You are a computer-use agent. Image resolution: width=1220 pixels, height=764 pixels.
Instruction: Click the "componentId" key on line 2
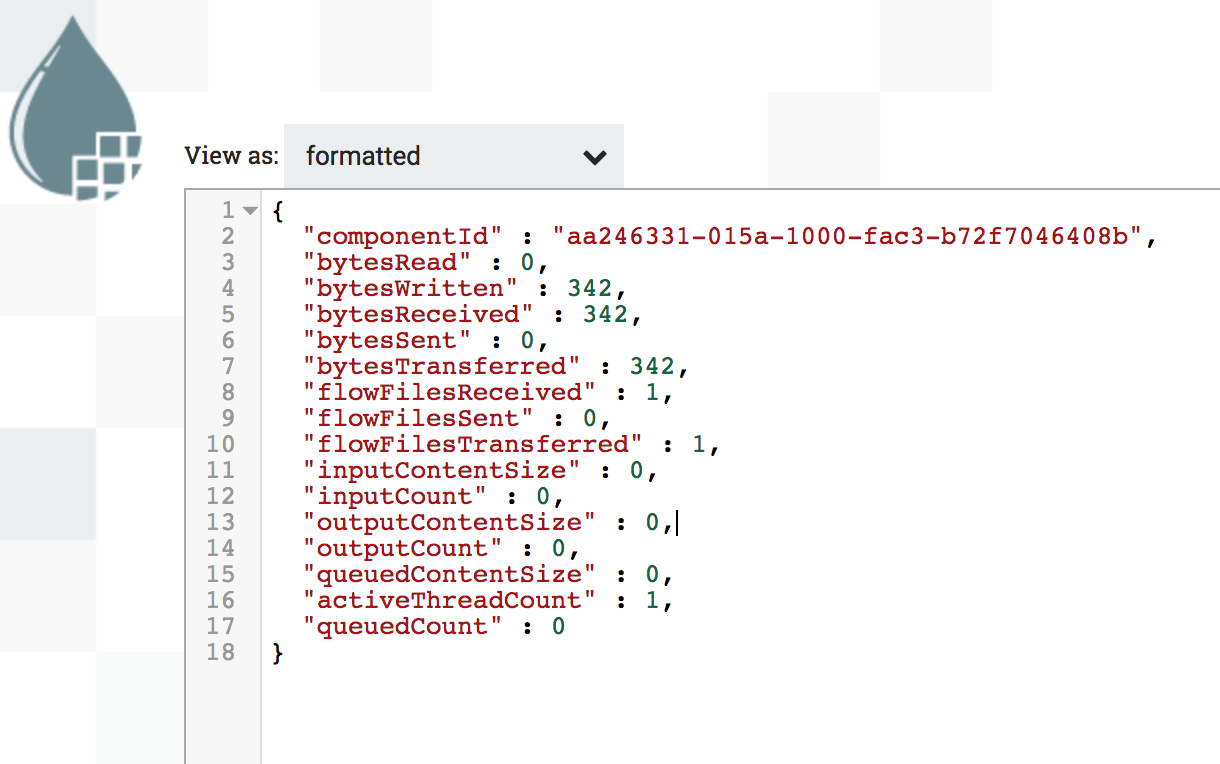click(x=408, y=237)
